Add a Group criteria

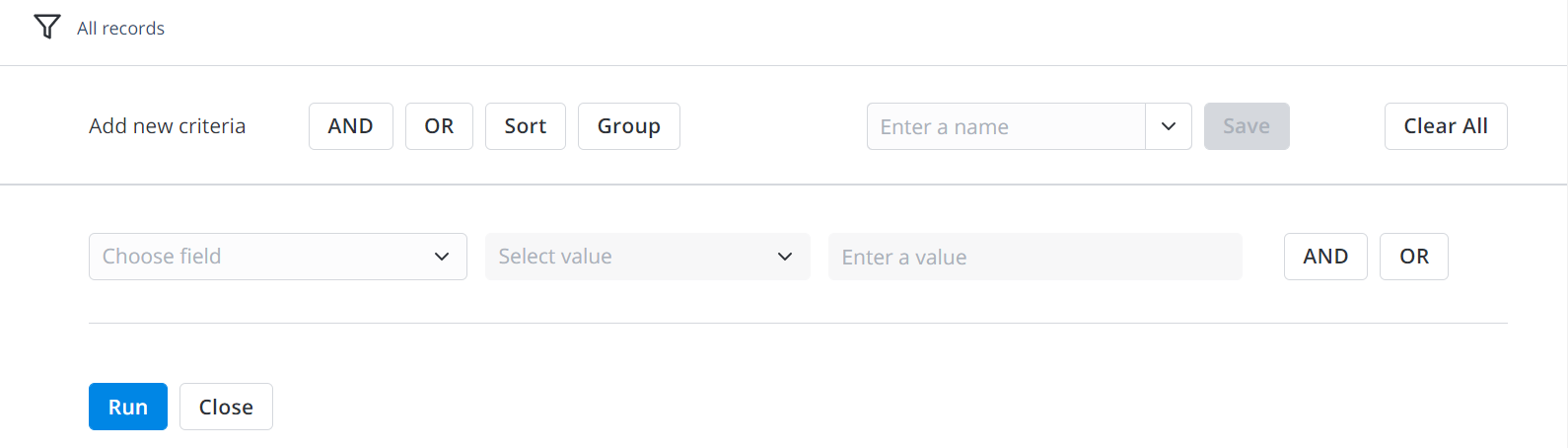628,126
